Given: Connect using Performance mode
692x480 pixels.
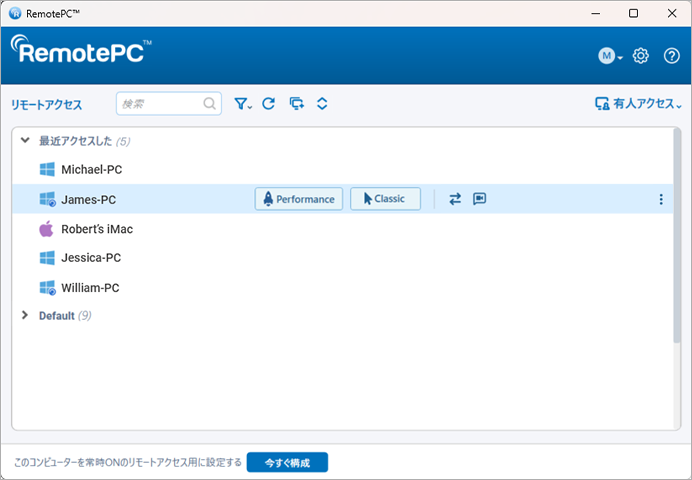Looking at the screenshot, I should 299,199.
